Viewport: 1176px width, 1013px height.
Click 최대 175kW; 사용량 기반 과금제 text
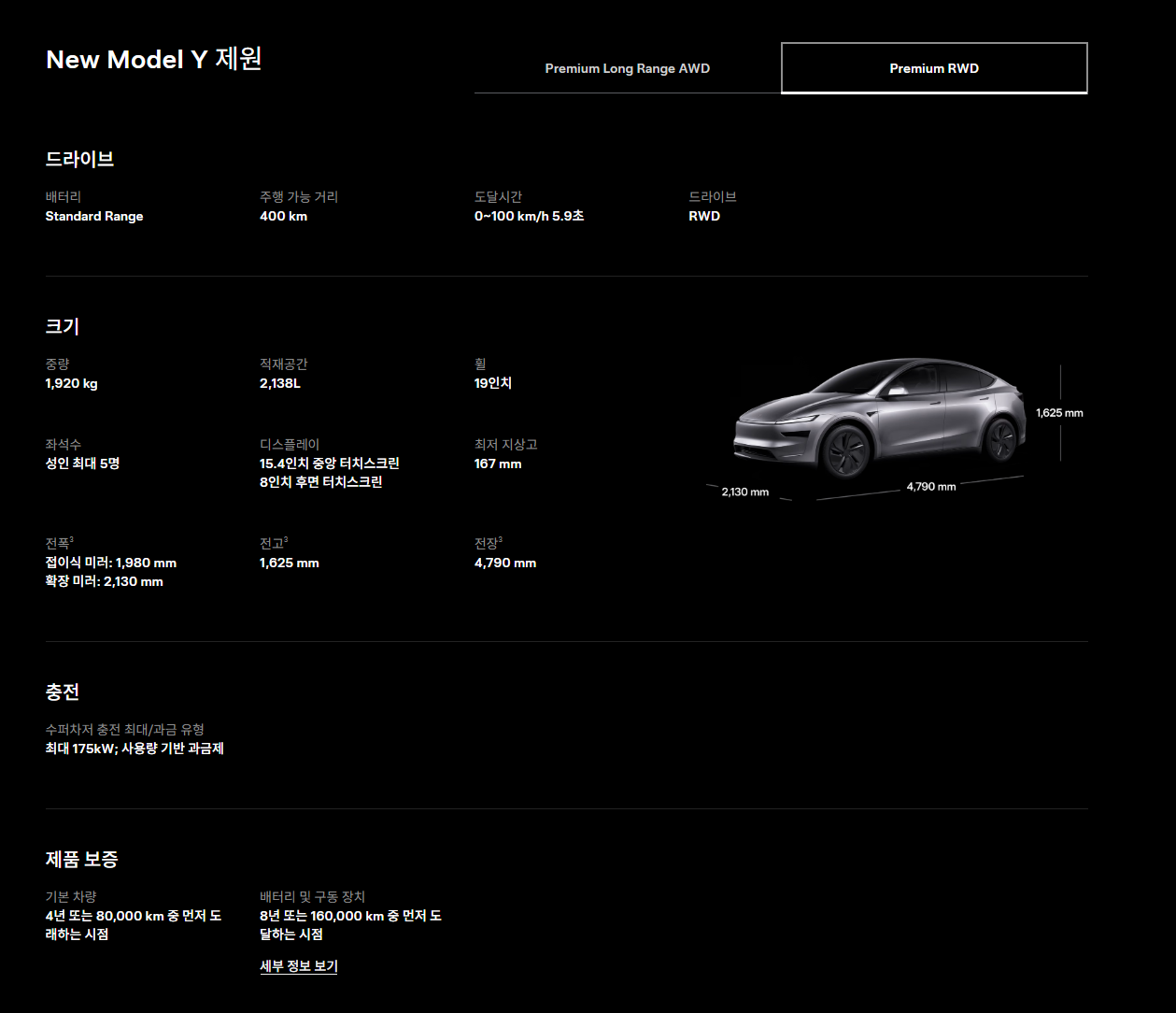click(x=135, y=749)
